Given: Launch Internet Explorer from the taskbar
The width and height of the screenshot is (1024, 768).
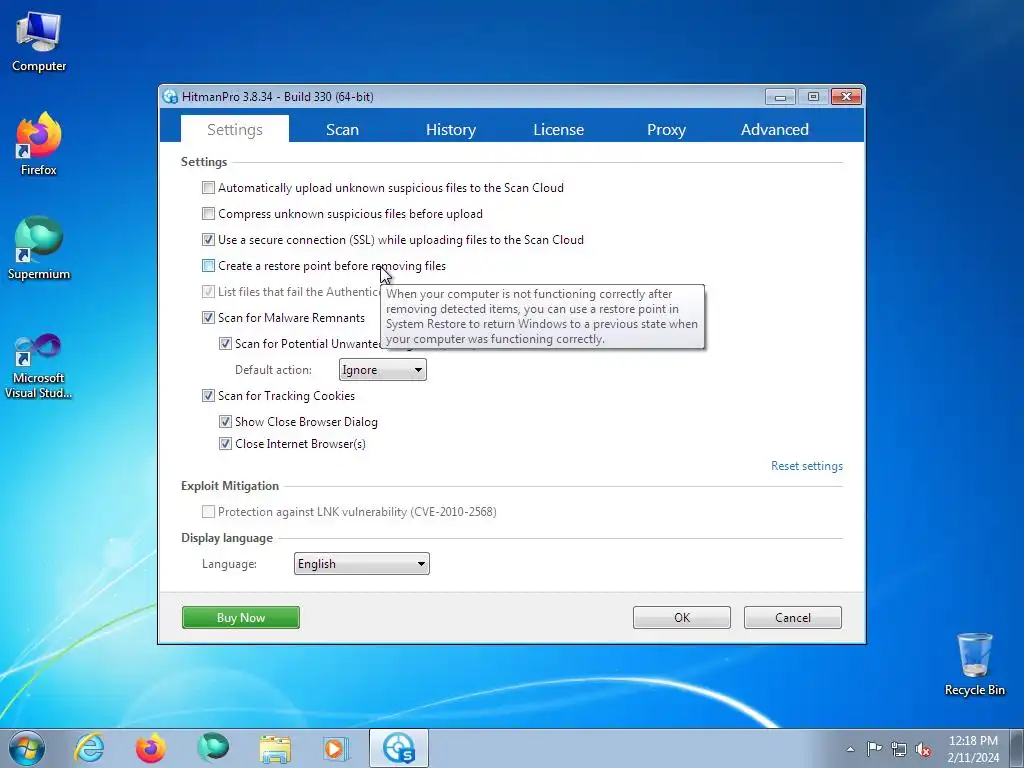Looking at the screenshot, I should click(89, 748).
